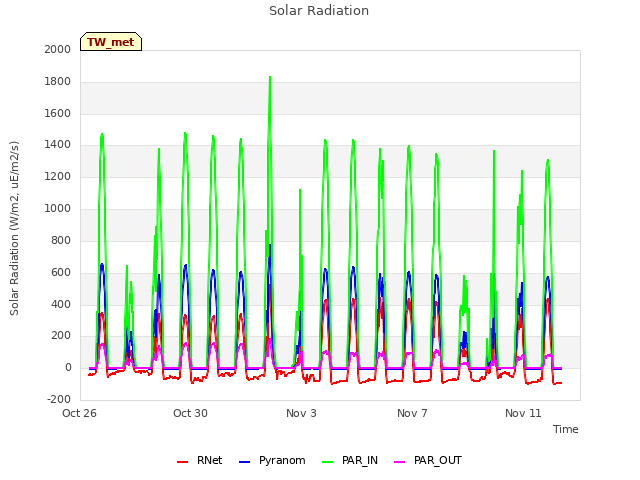Click the tallest PAR_IN peak near 1800
The height and width of the screenshot is (480, 640).
[x=270, y=77]
